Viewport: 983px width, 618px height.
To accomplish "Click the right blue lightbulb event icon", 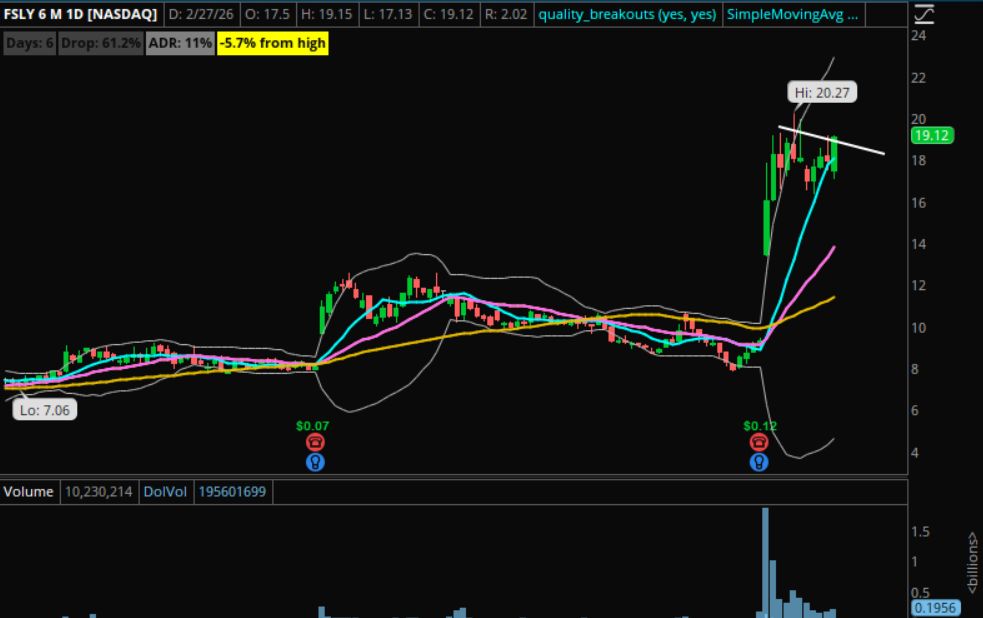I will pyautogui.click(x=759, y=462).
